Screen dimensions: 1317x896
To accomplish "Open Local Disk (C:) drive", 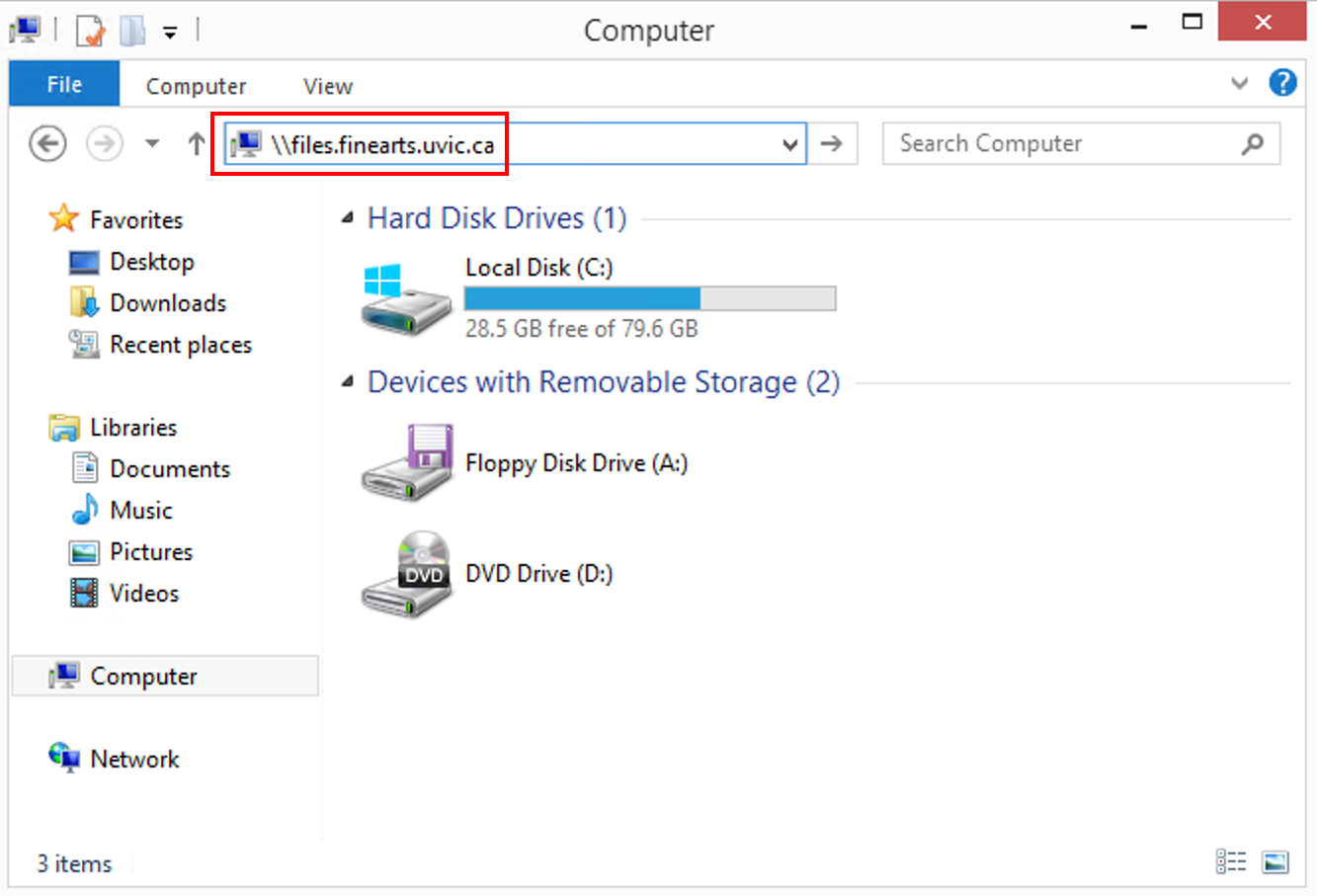I will (x=538, y=267).
